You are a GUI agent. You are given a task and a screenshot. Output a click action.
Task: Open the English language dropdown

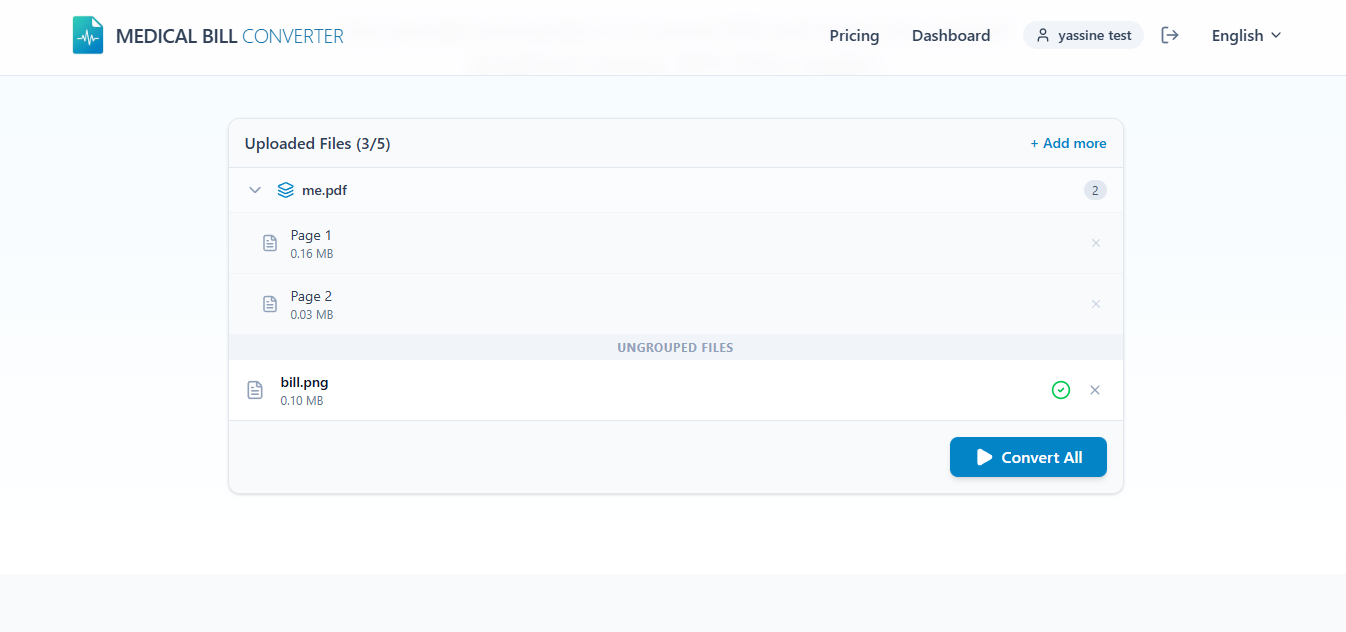[1245, 35]
